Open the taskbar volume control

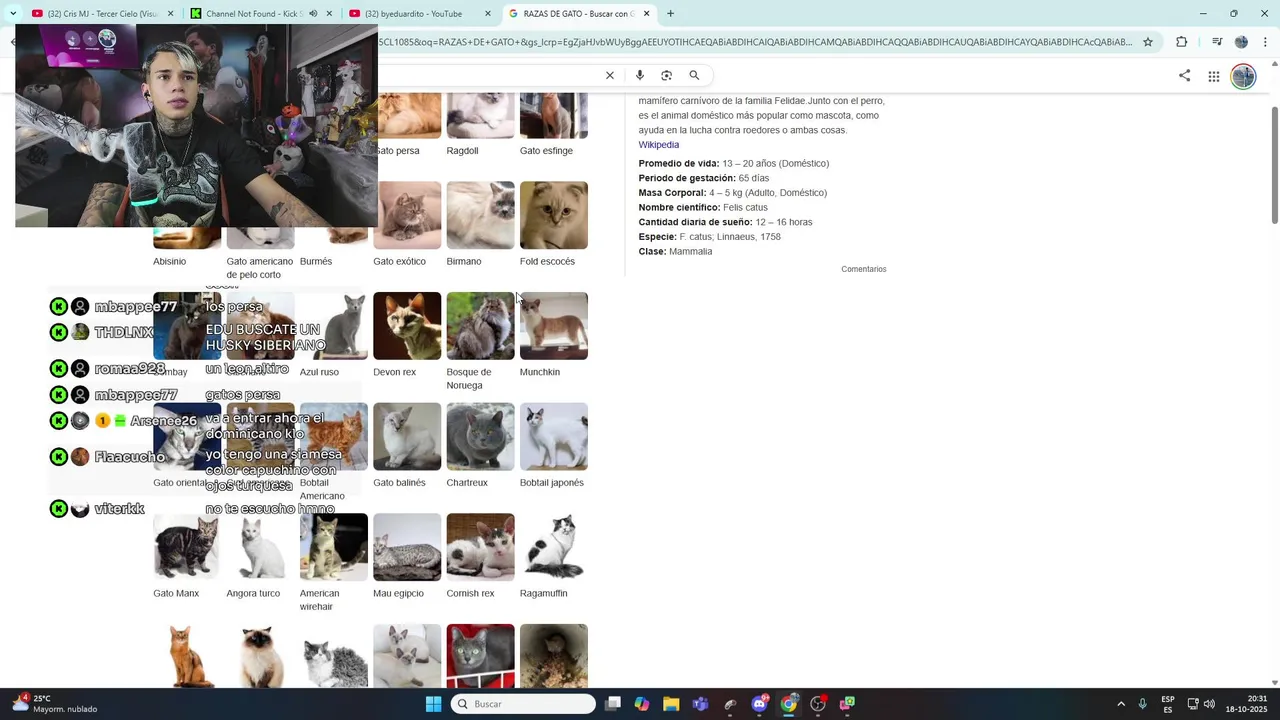pos(1209,704)
